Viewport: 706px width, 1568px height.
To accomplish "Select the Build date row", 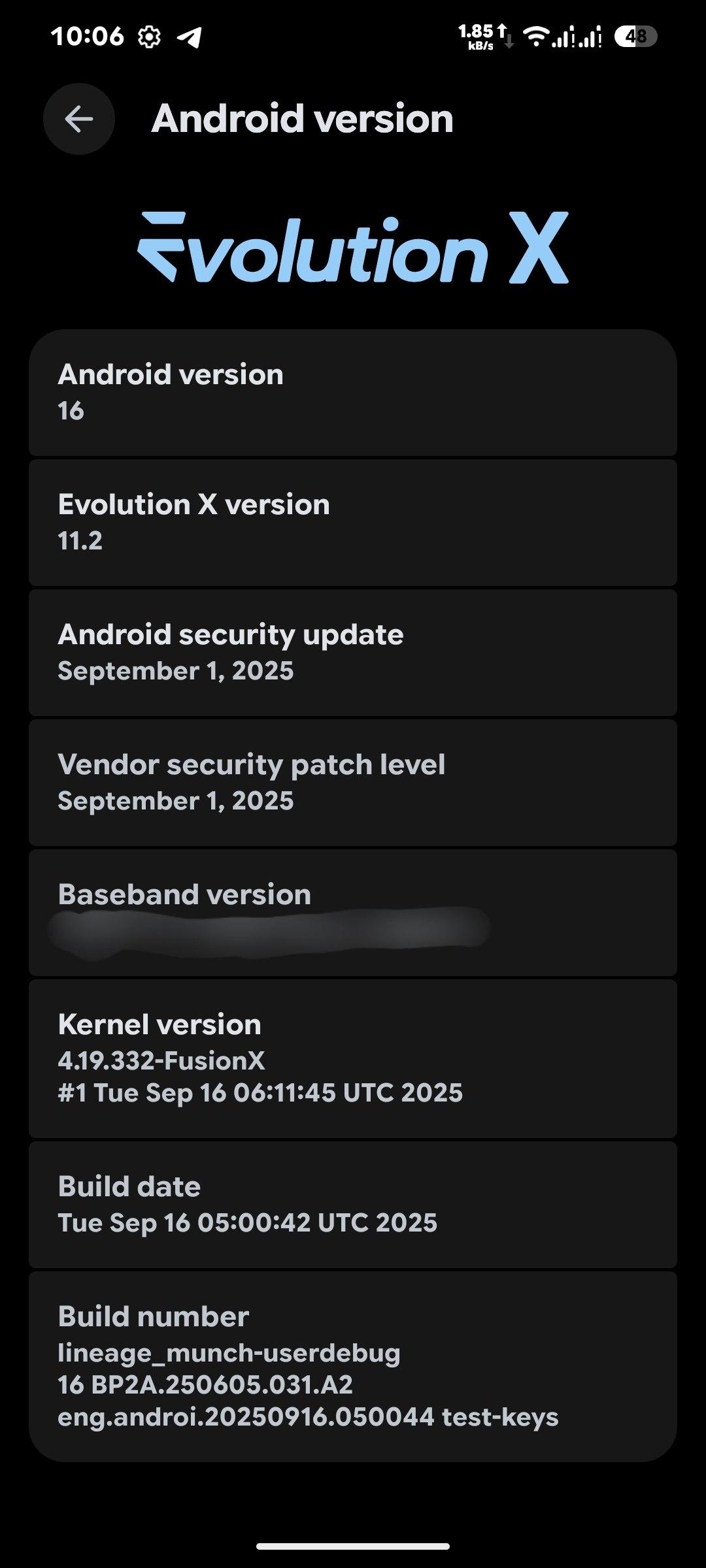I will (353, 1204).
